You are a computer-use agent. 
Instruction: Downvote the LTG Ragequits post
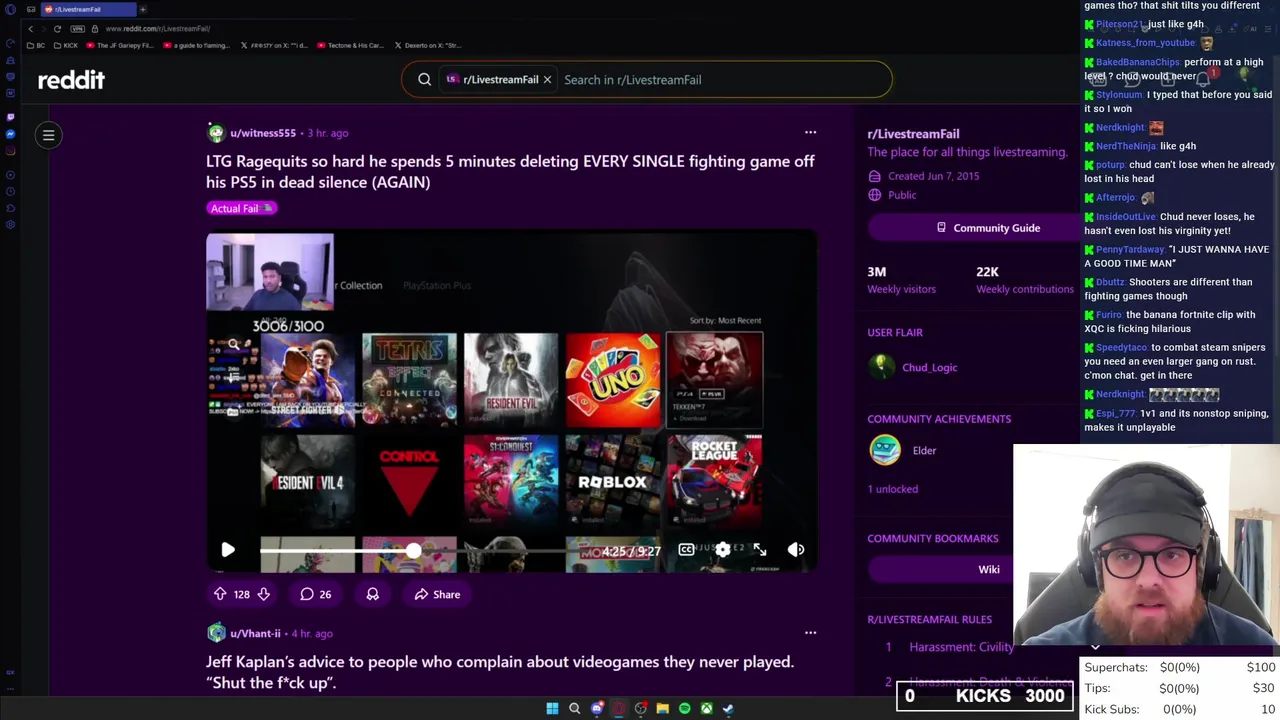[263, 594]
